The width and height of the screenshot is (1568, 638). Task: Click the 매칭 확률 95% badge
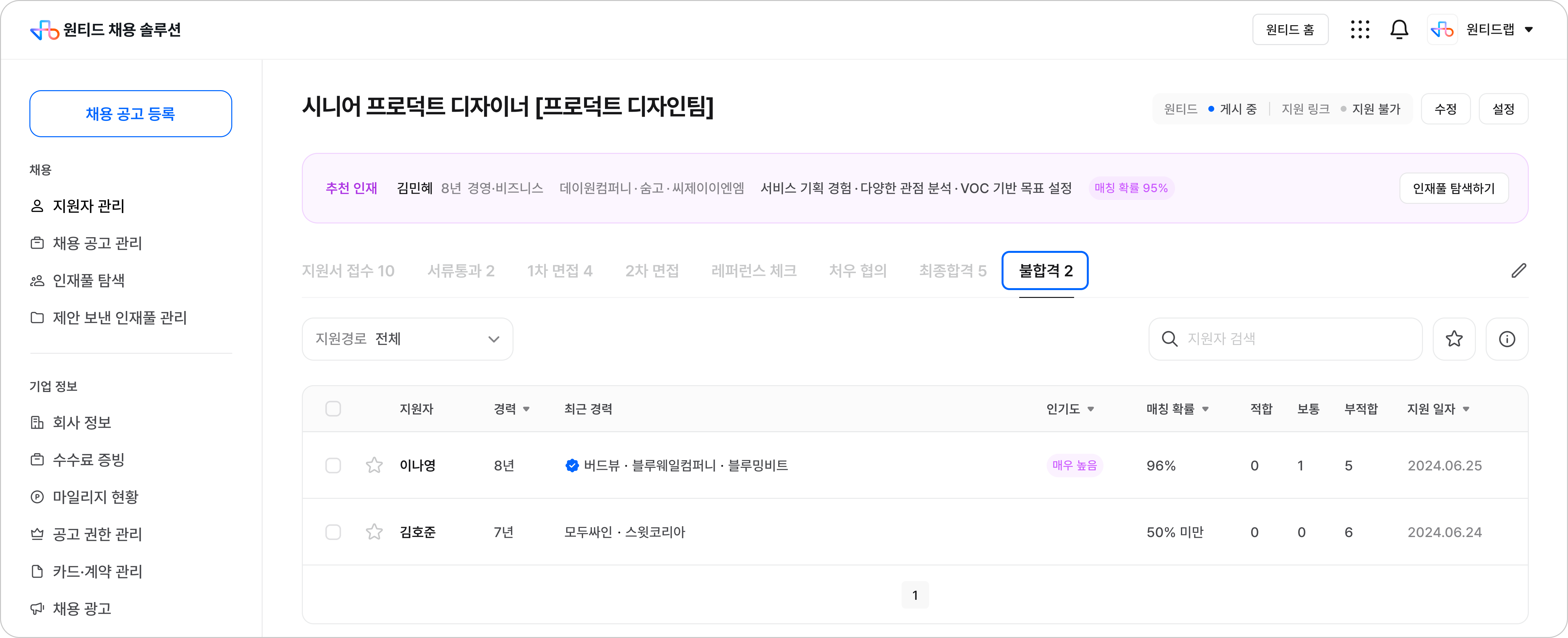coord(1131,188)
